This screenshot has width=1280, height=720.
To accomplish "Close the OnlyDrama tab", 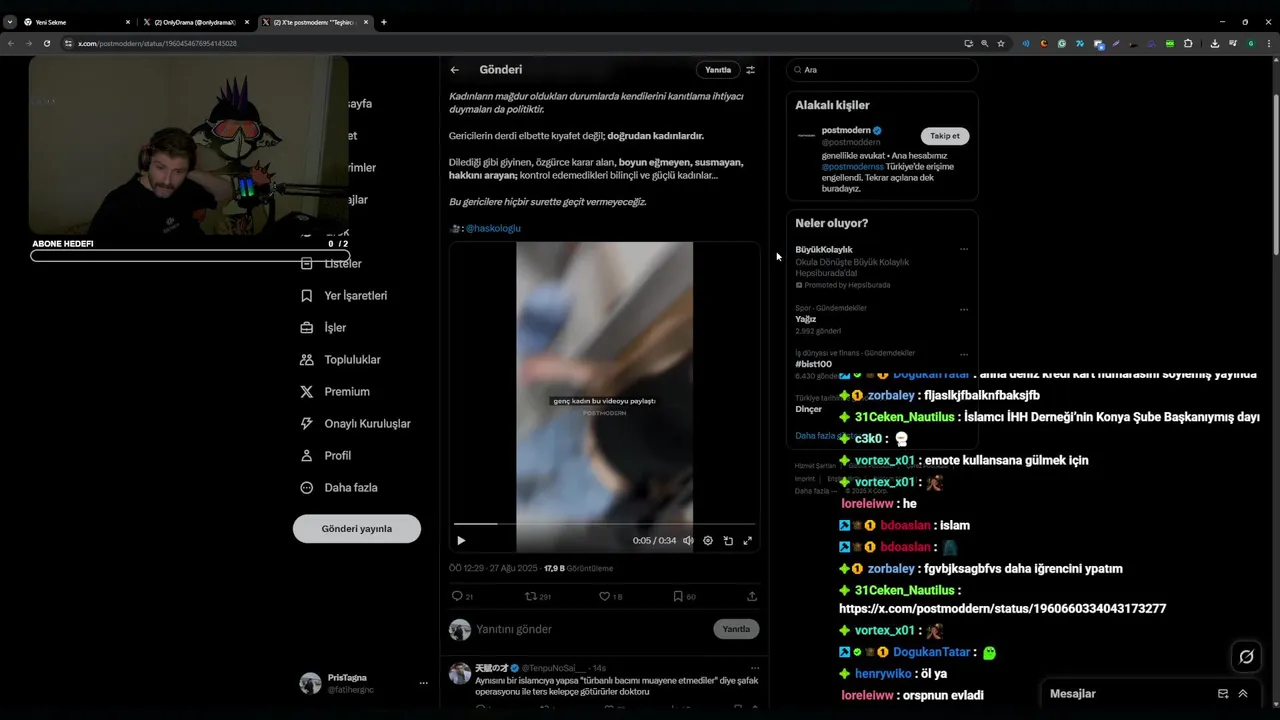I will click(247, 22).
